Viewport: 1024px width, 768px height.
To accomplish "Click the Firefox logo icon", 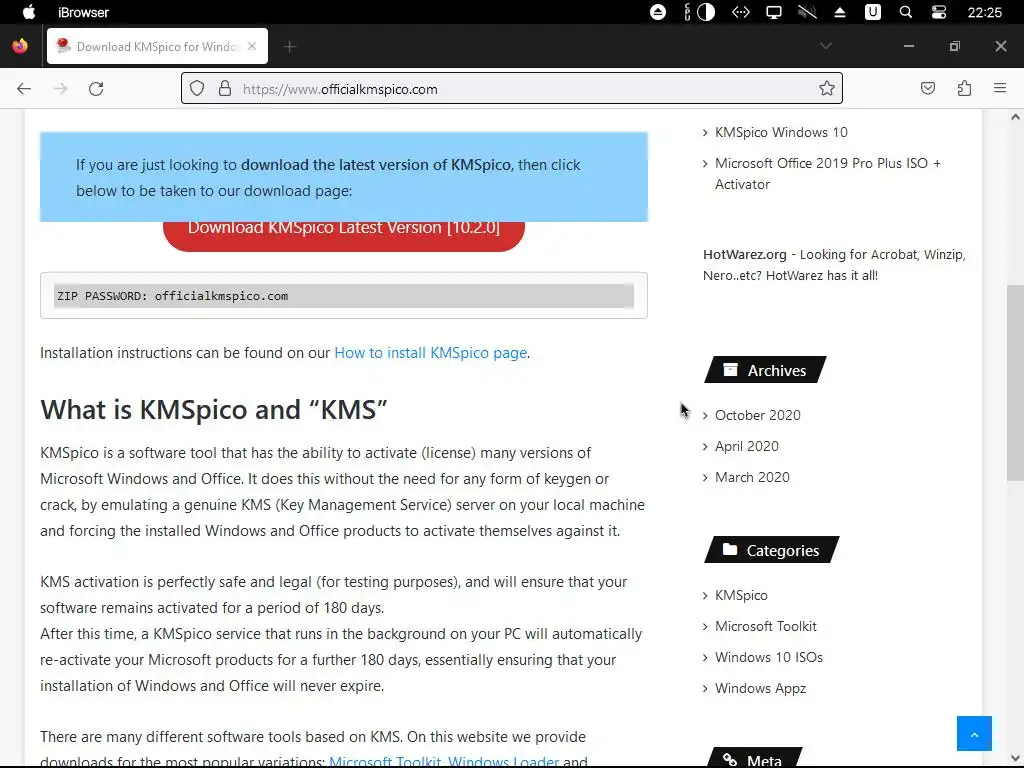I will 20,46.
